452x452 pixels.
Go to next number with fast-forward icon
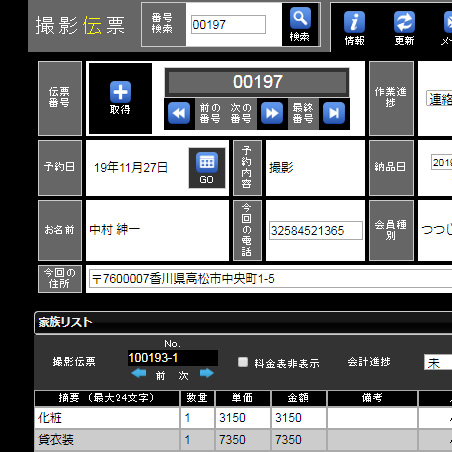click(x=272, y=113)
